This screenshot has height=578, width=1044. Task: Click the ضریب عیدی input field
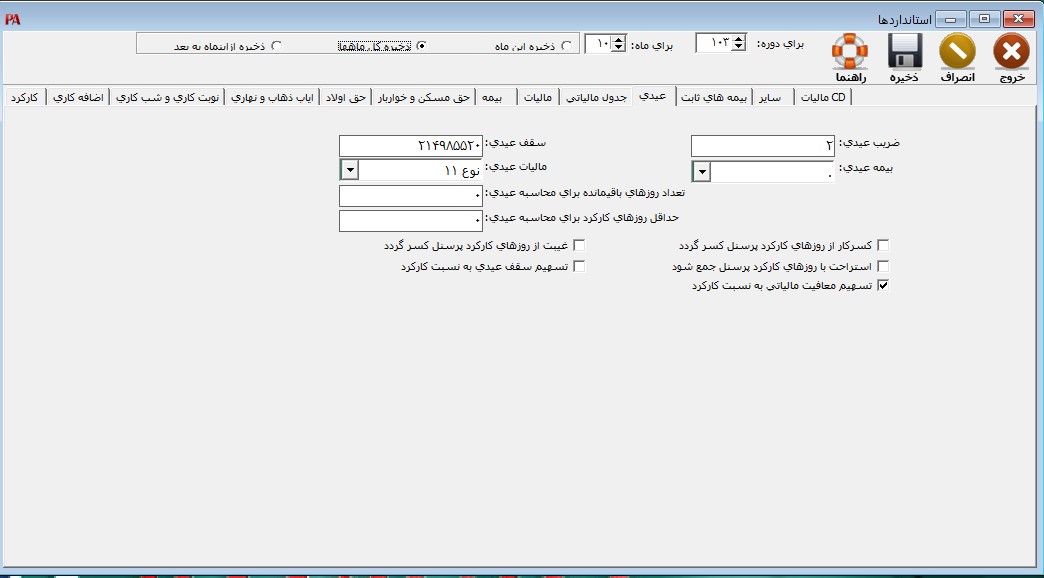tap(762, 146)
